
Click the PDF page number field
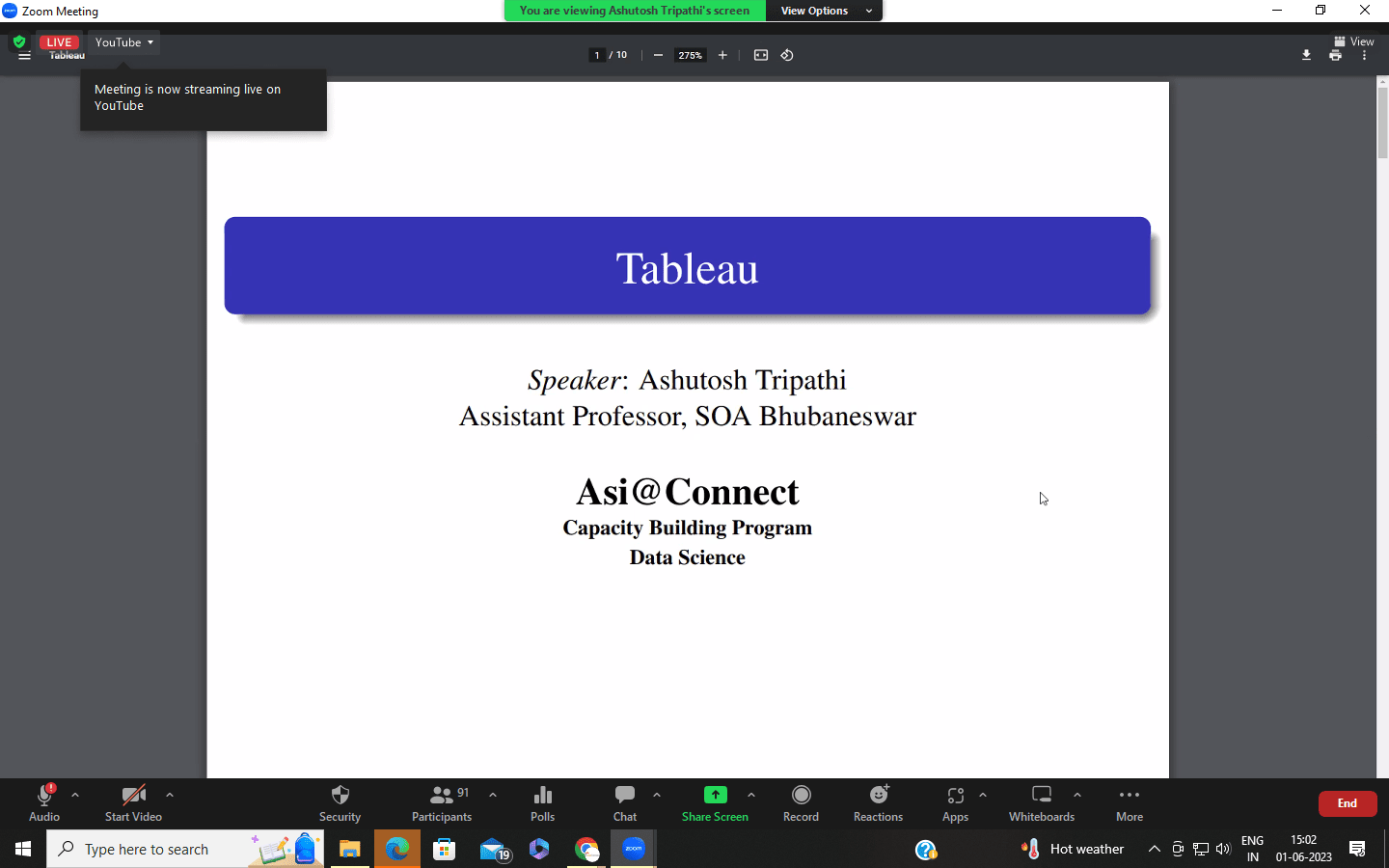tap(598, 55)
